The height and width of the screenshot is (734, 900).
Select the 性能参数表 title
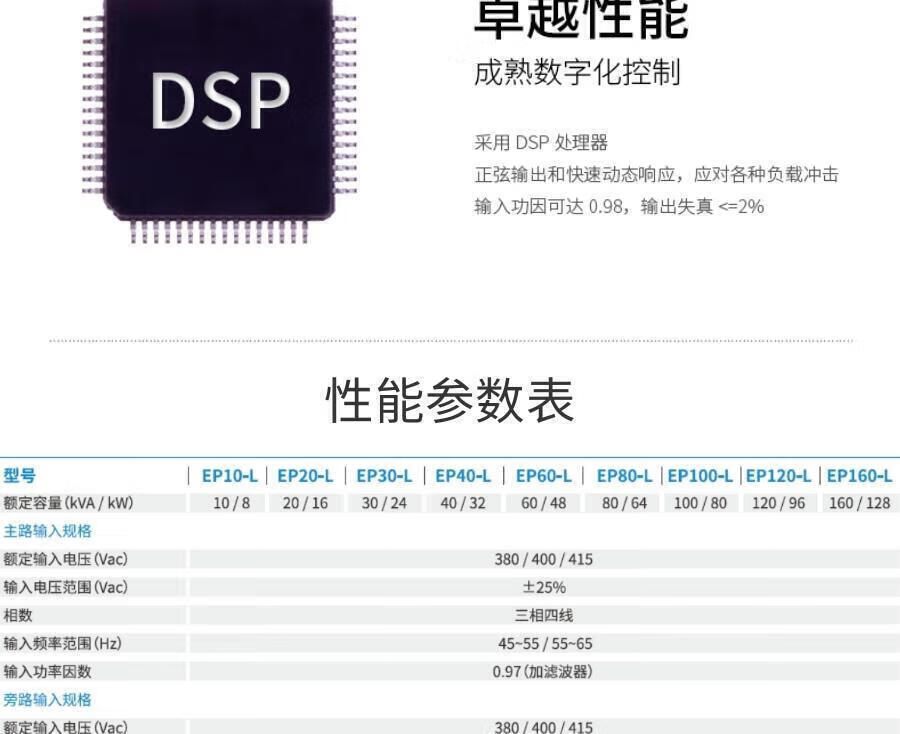coord(450,401)
